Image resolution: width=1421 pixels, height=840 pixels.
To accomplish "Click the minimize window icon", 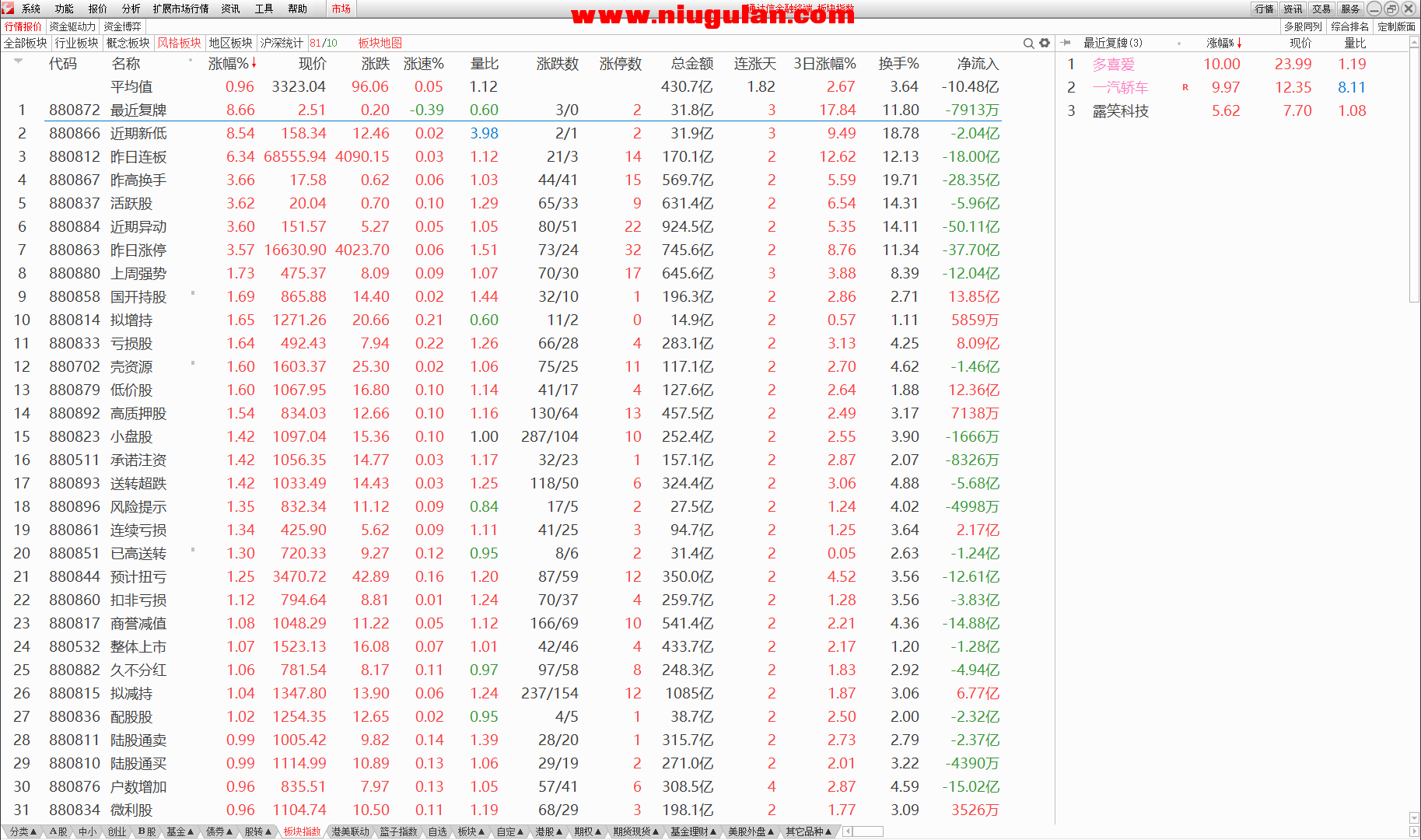I will (x=1374, y=9).
